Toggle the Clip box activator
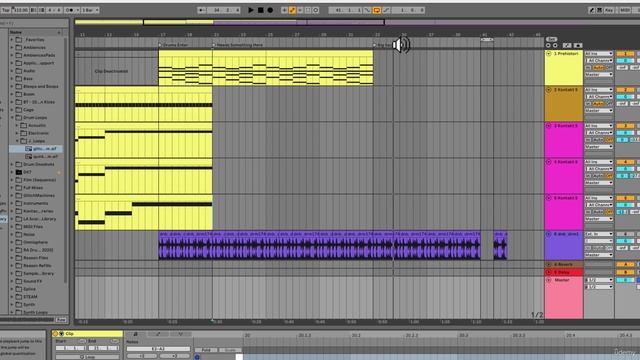Viewport: 640px width, 360px height. [56, 333]
